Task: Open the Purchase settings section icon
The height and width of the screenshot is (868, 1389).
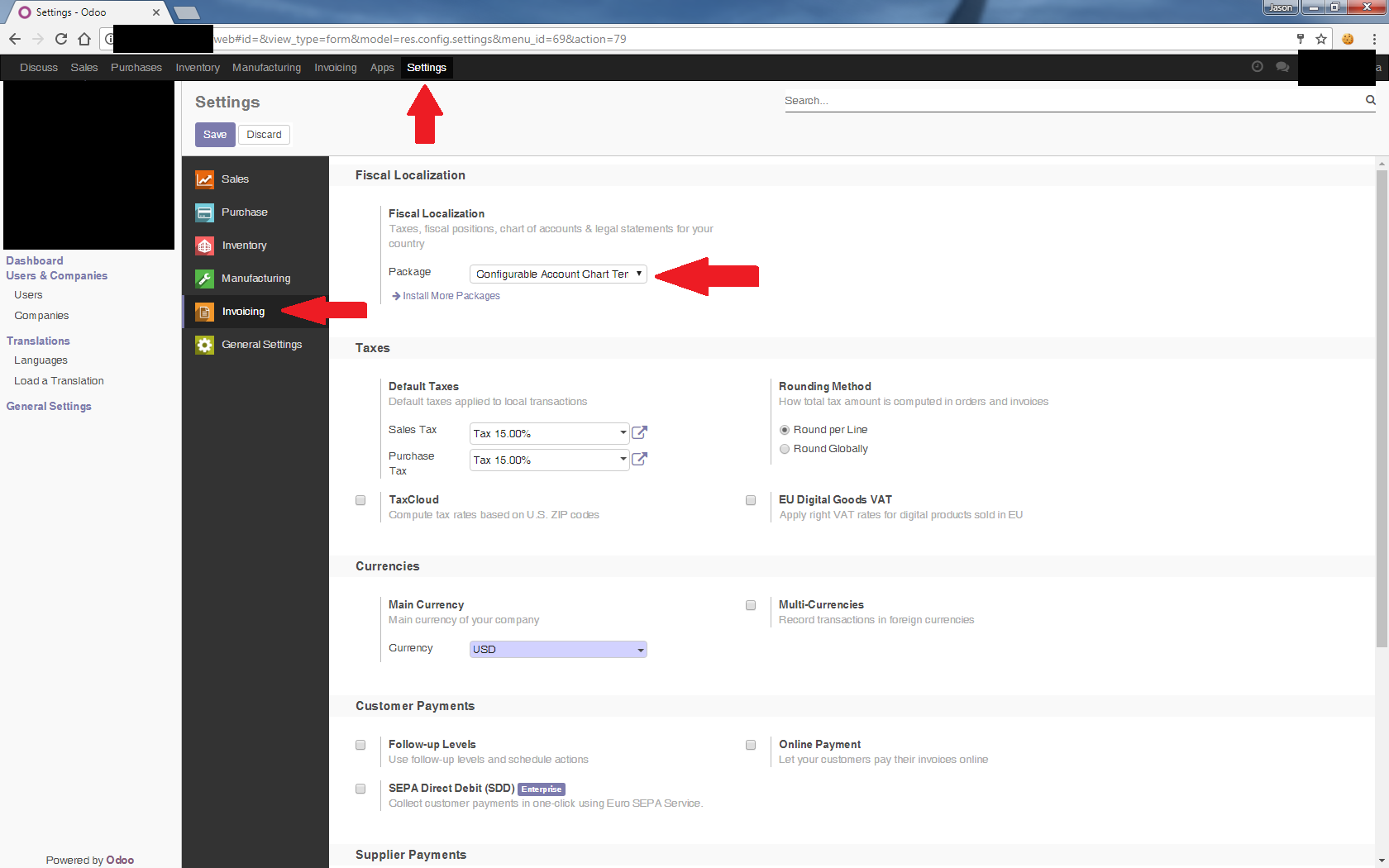Action: point(203,212)
